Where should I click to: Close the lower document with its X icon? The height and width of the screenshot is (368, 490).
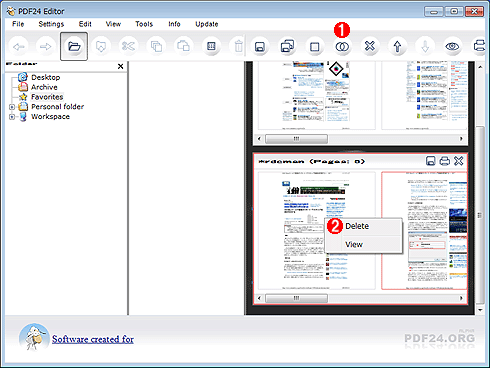pos(459,161)
